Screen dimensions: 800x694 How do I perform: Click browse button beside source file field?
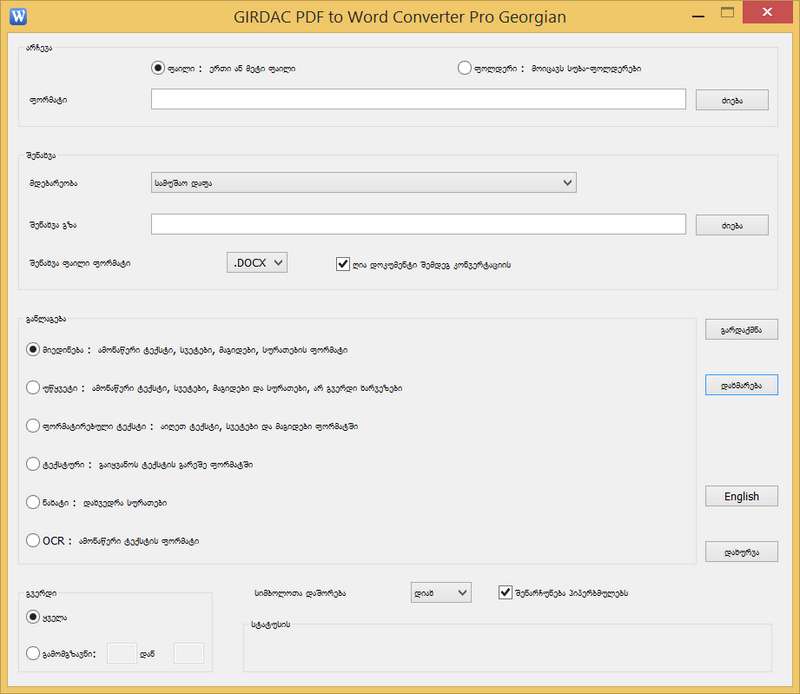pyautogui.click(x=732, y=100)
